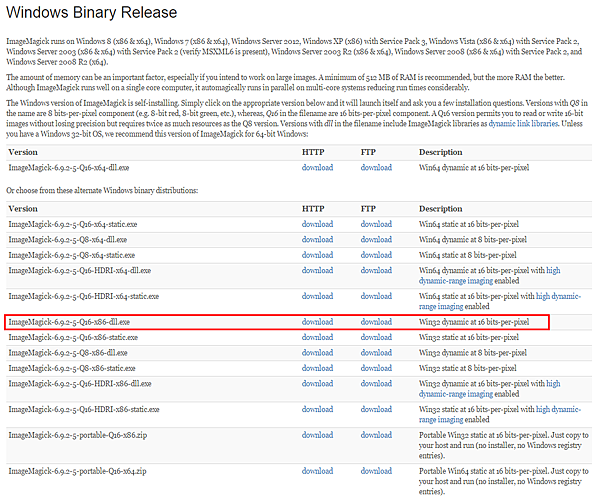Select filename ImageMagick-6.9.2-5-Q8-x86-dll.exe
The height and width of the screenshot is (496, 600).
68,353
